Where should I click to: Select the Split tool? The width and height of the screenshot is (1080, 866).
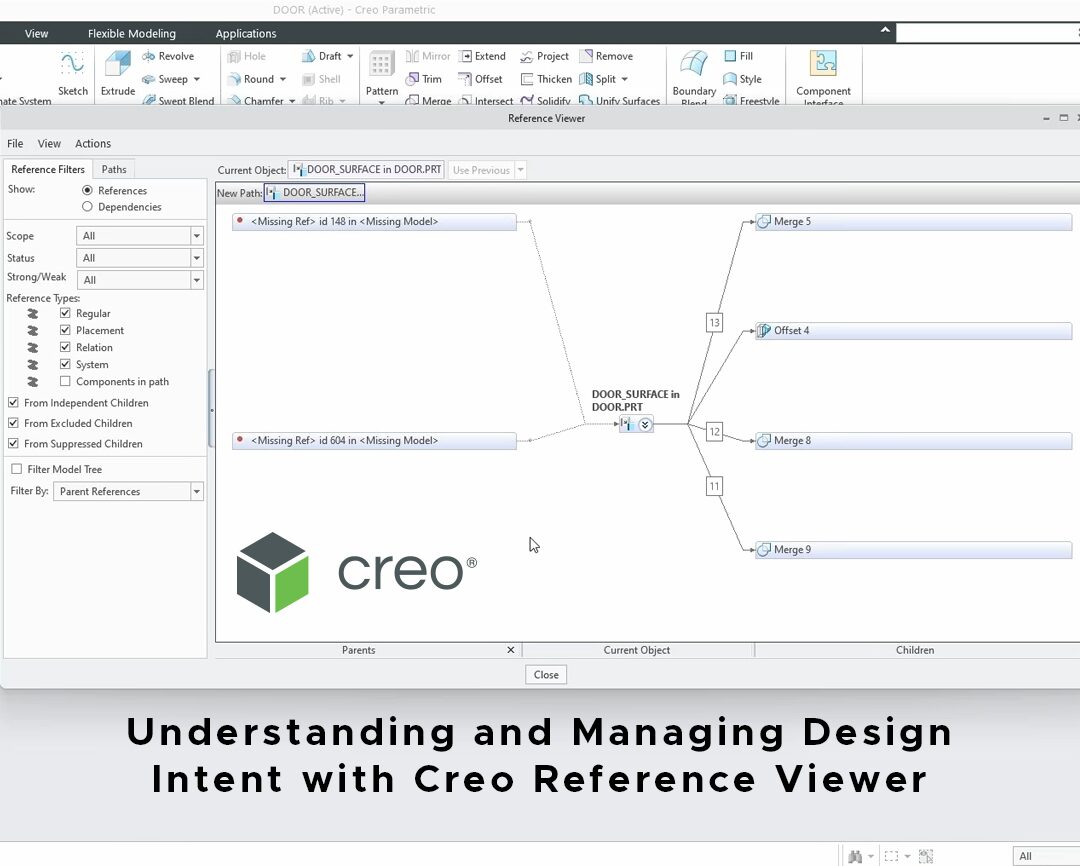point(598,79)
